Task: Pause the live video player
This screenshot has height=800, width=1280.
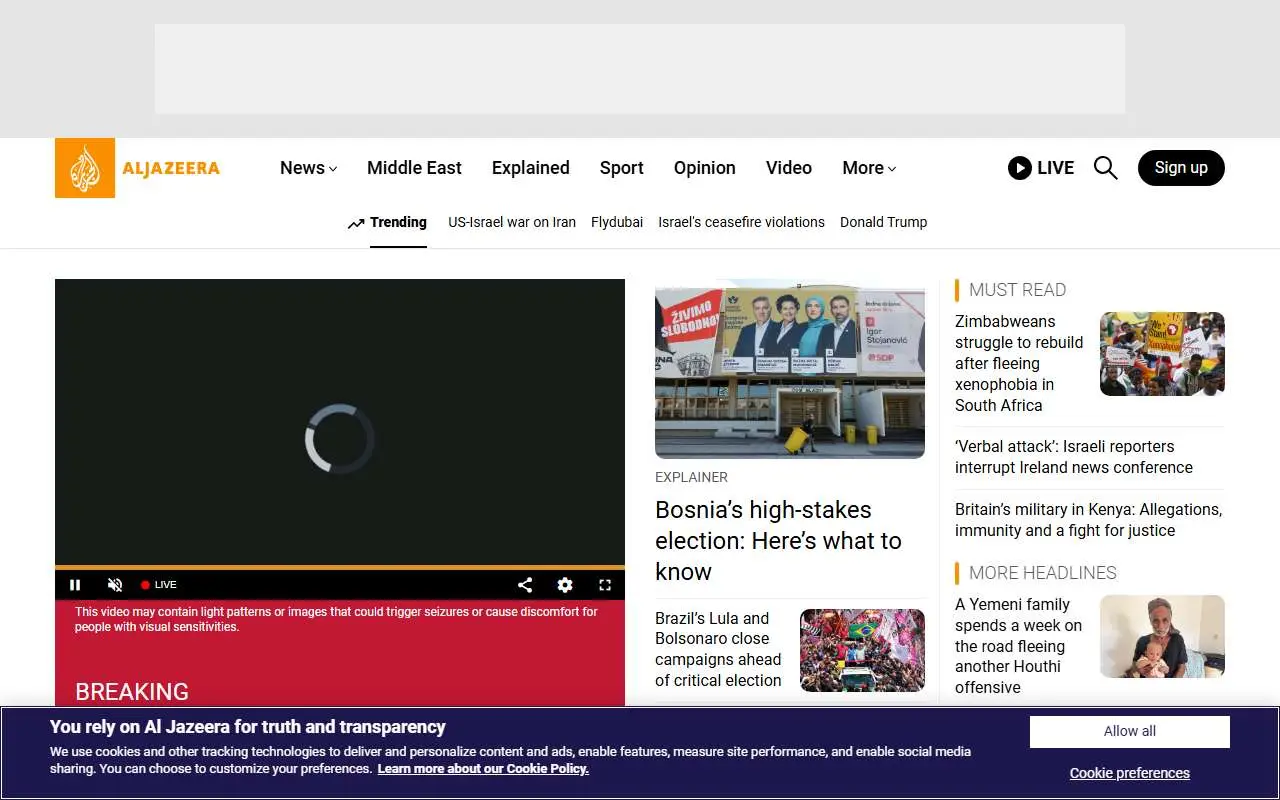Action: click(75, 585)
